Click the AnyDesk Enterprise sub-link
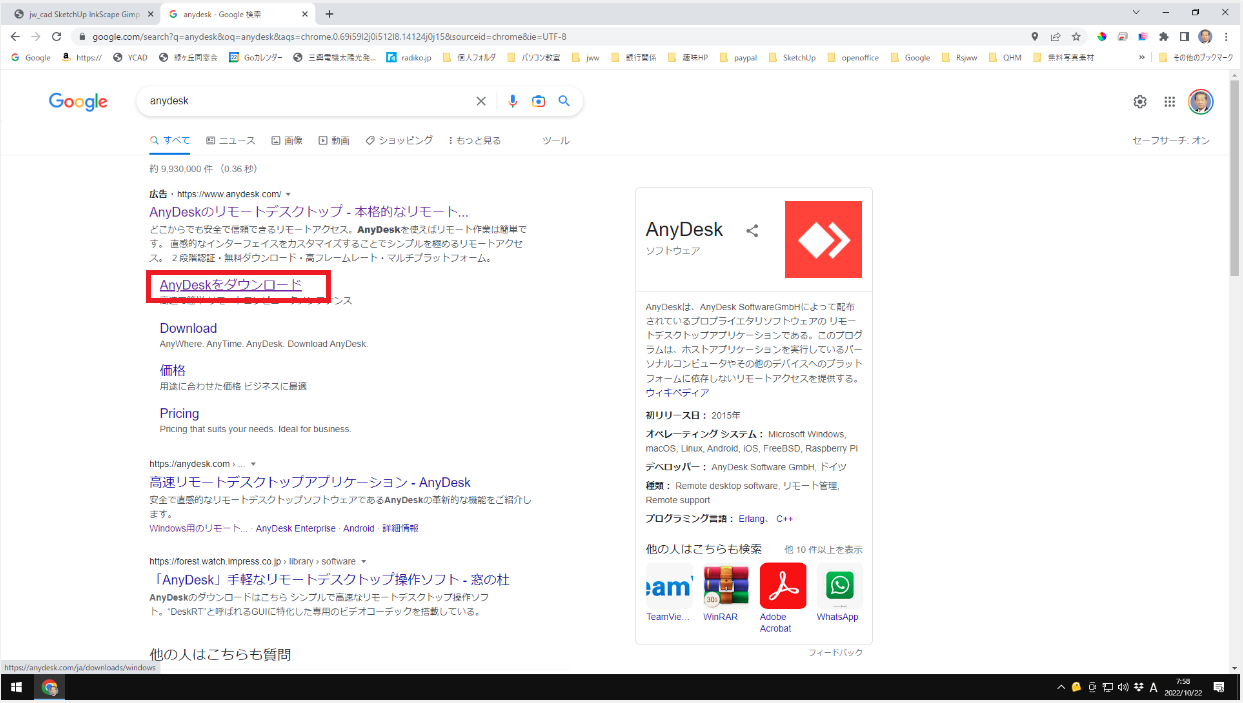This screenshot has height=703, width=1243. pos(295,528)
